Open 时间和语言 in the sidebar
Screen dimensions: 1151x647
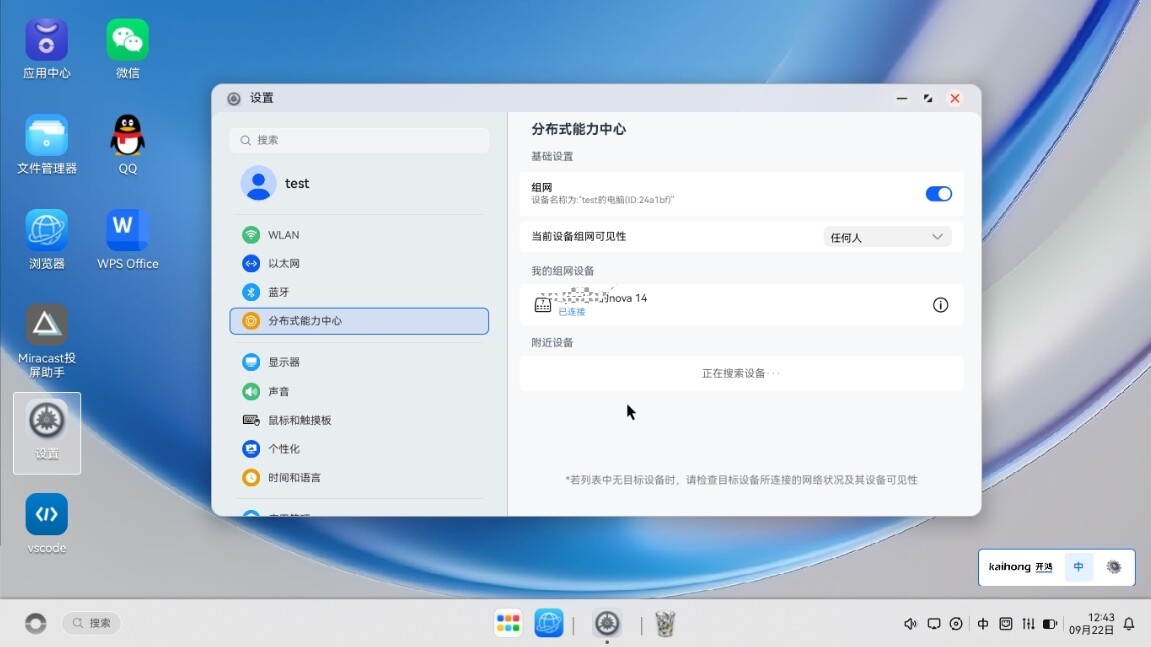click(x=359, y=477)
